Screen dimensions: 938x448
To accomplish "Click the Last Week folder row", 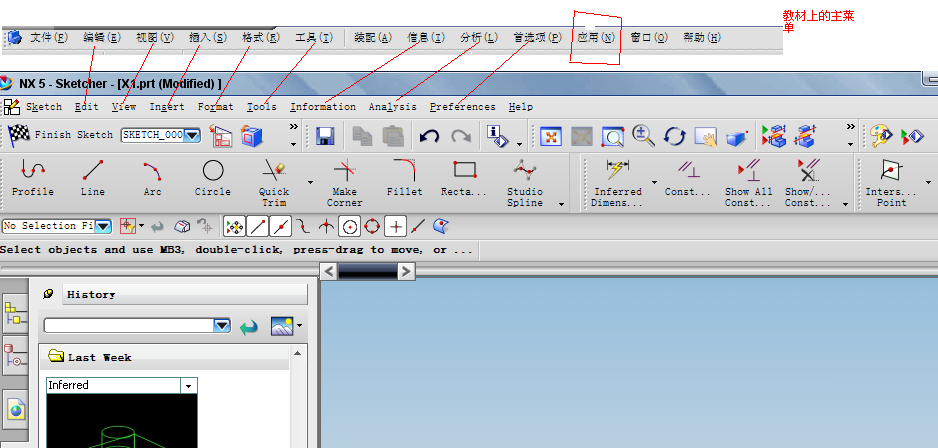I will click(x=165, y=357).
